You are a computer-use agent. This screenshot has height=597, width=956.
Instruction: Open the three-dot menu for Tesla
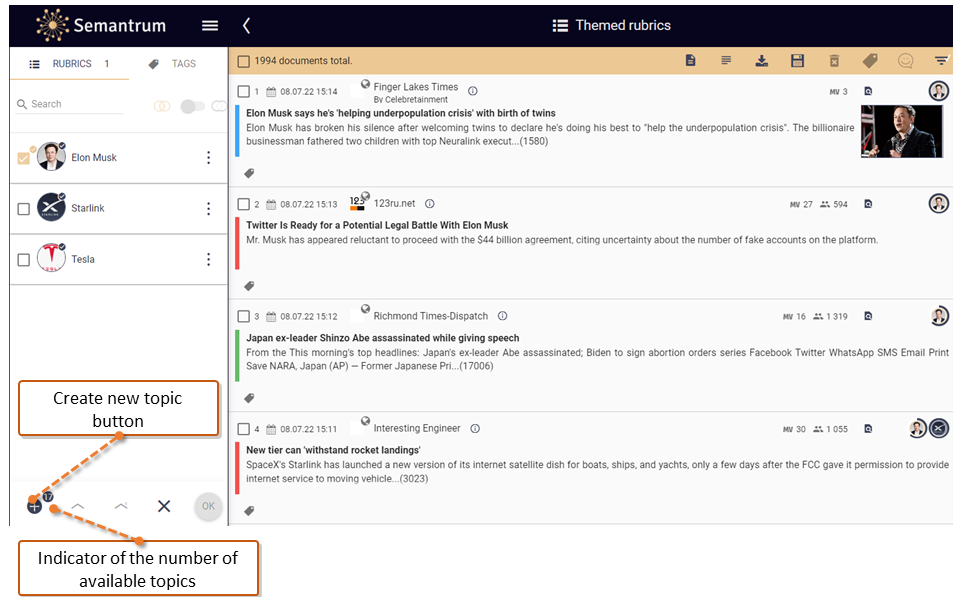pyautogui.click(x=209, y=259)
